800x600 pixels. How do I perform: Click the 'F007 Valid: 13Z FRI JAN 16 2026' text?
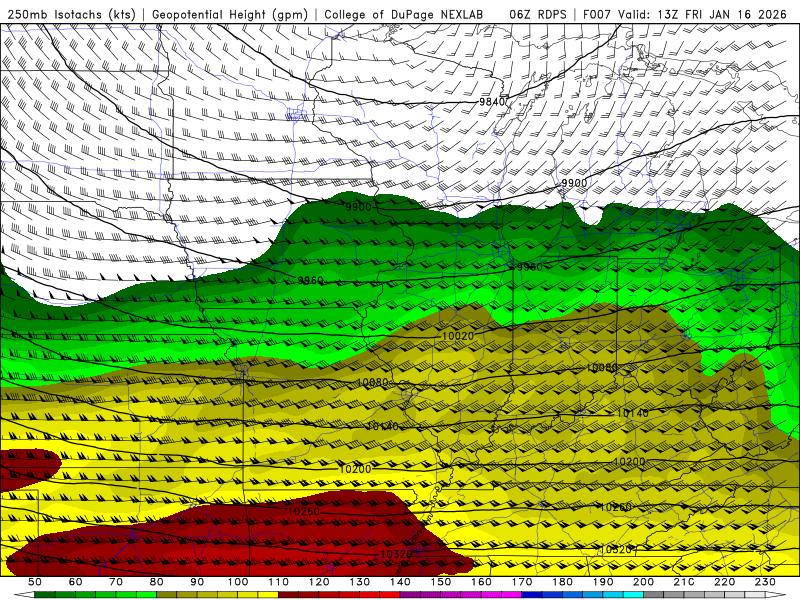pyautogui.click(x=685, y=14)
